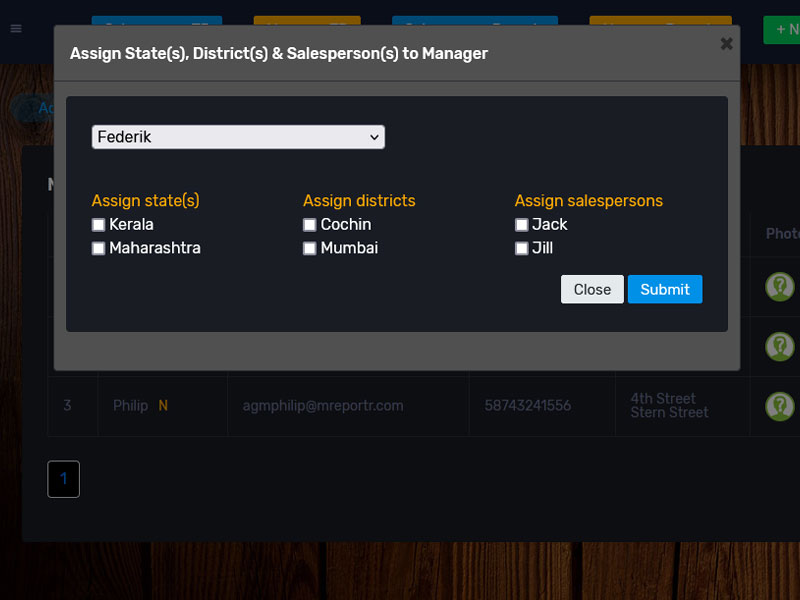Close the modal with the X icon

coord(726,44)
